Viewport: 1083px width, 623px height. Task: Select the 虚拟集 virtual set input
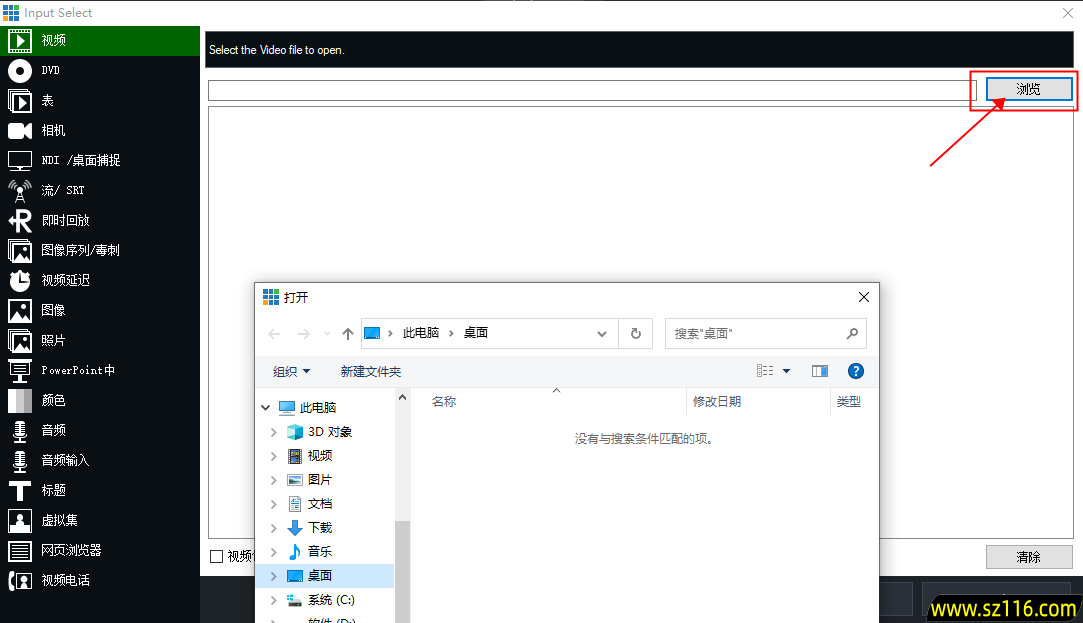point(60,520)
